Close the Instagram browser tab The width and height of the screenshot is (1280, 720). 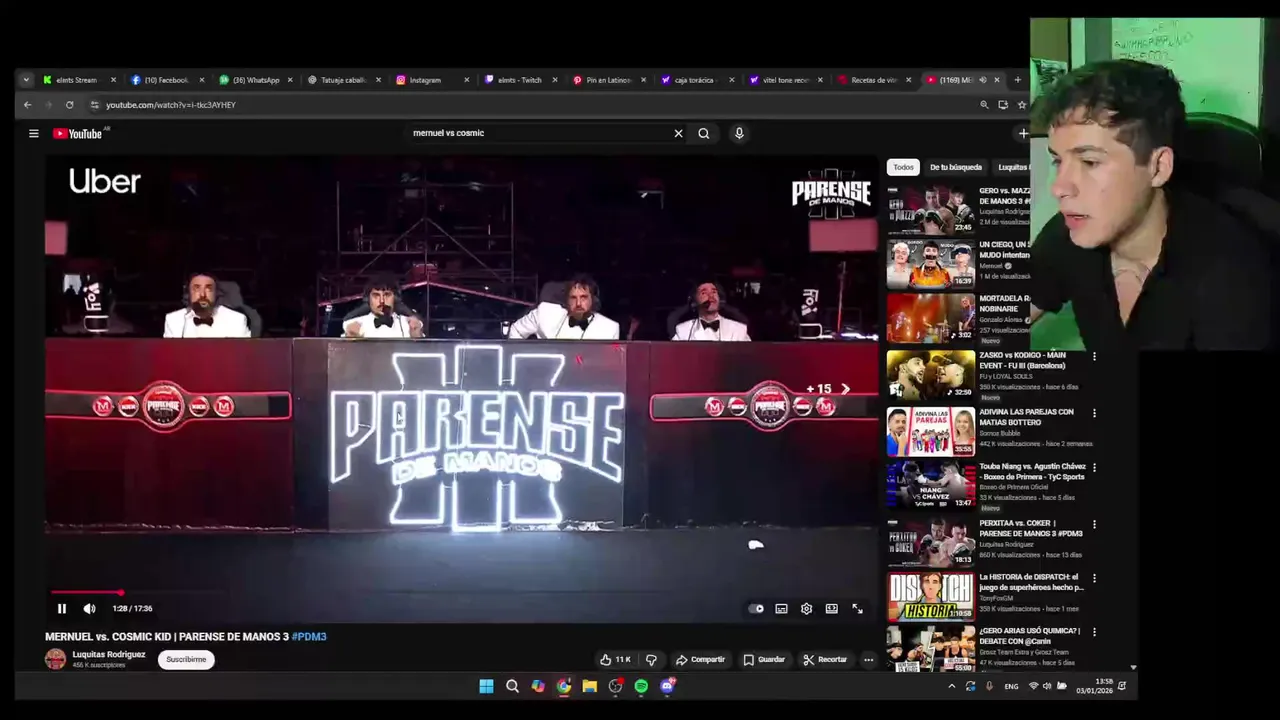coord(466,80)
